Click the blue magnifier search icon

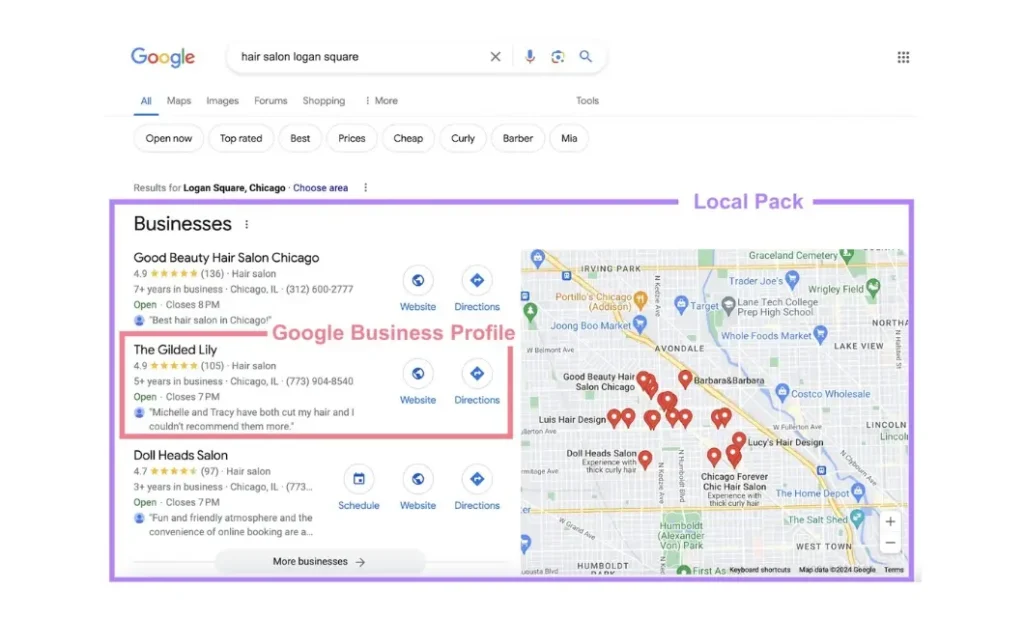click(586, 57)
